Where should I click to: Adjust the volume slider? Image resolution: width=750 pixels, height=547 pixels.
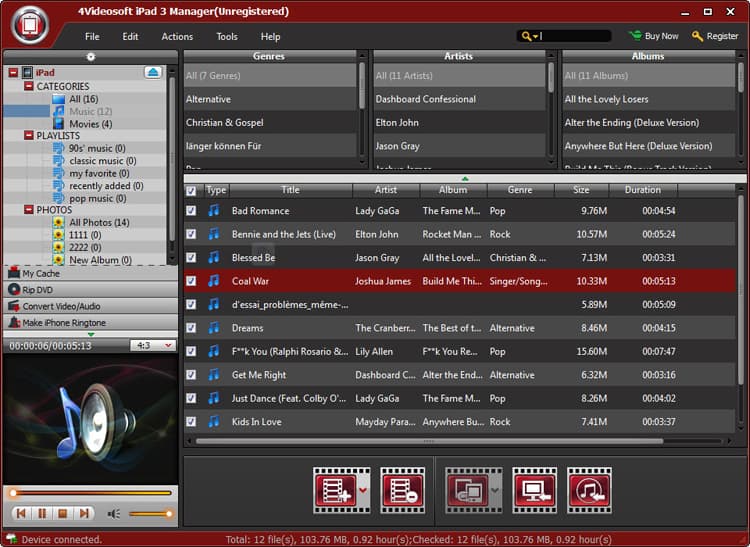coord(150,514)
